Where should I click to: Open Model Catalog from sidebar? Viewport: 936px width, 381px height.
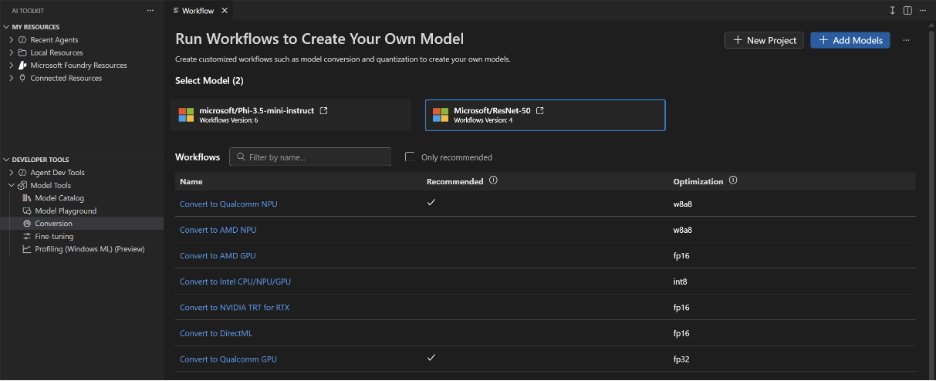coord(59,198)
